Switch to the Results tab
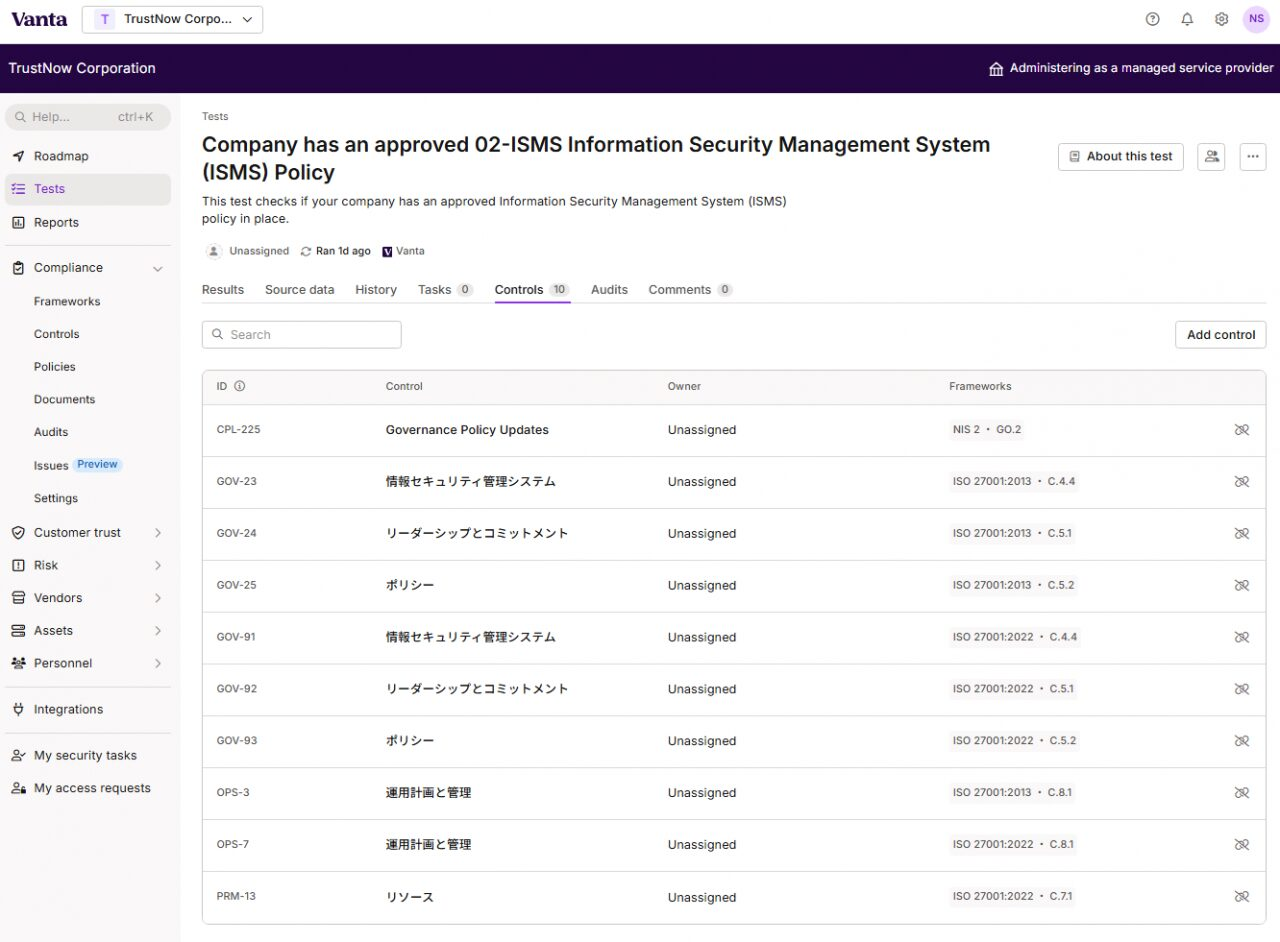This screenshot has height=942, width=1280. [223, 290]
